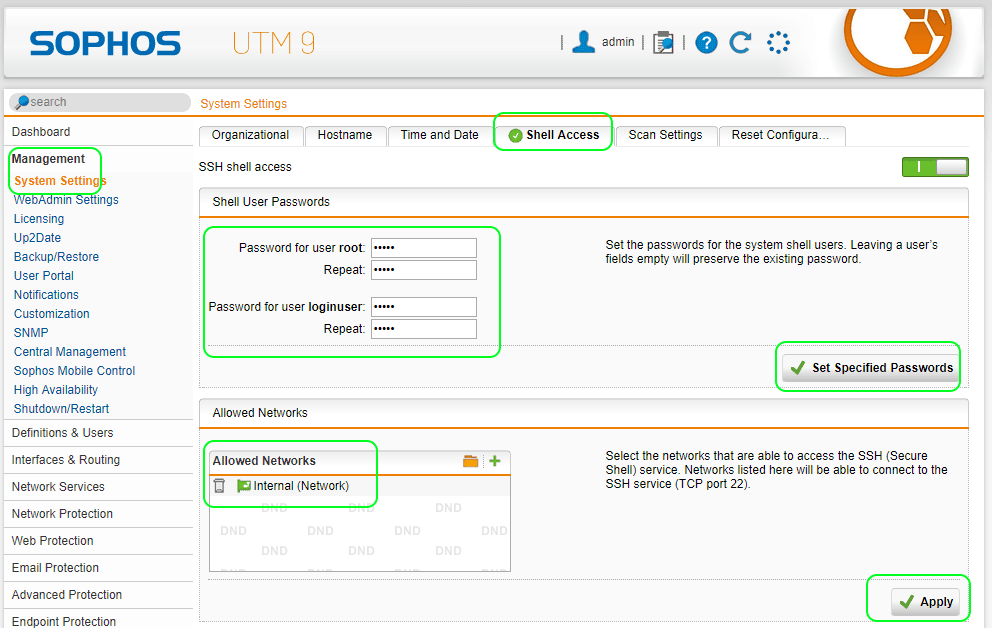Expand Email Protection section
This screenshot has width=992, height=628.
55,568
